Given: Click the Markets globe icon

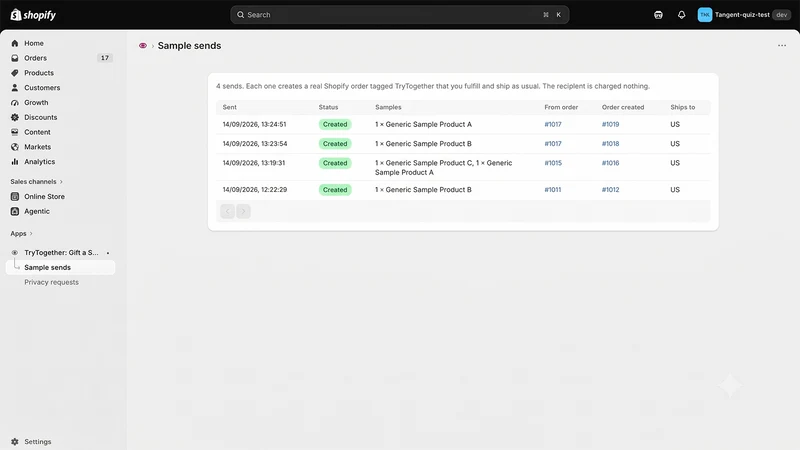Looking at the screenshot, I should (15, 147).
